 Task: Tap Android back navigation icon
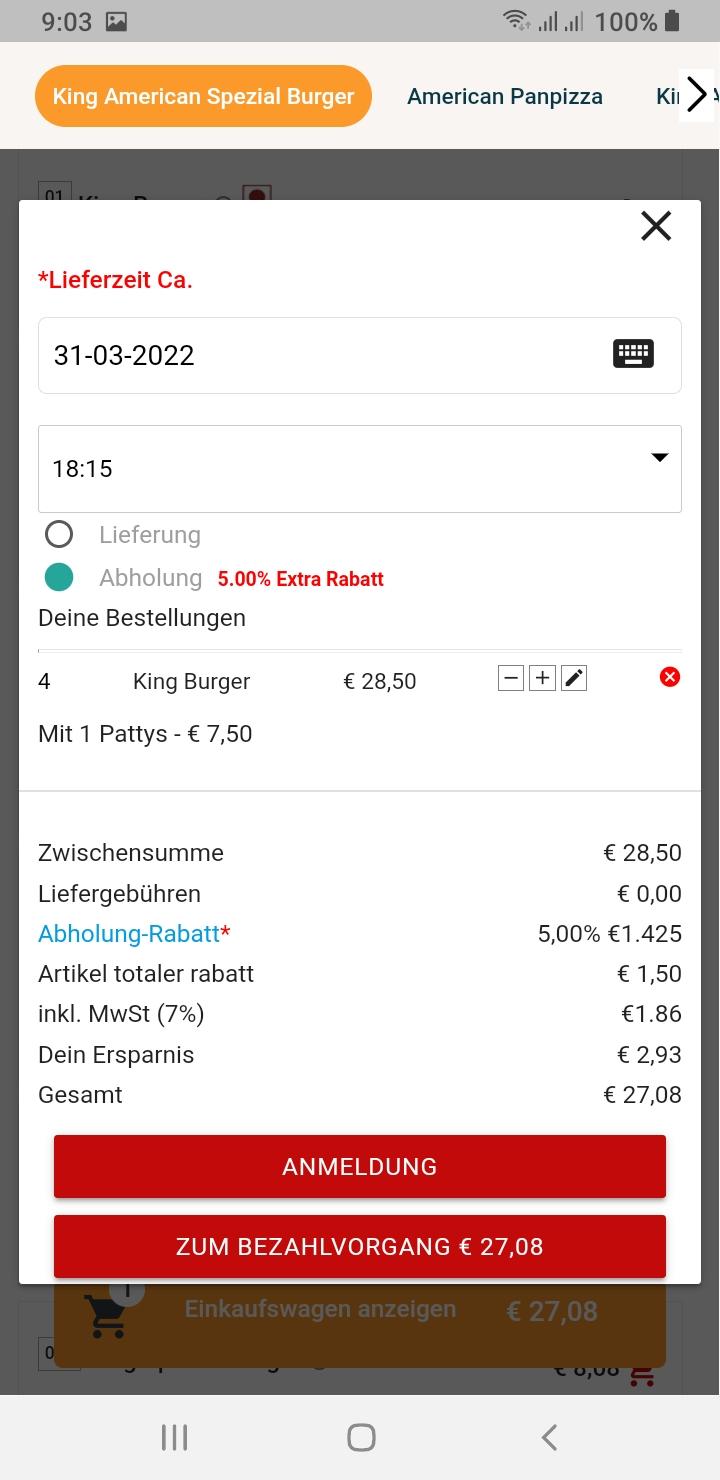pyautogui.click(x=549, y=1437)
